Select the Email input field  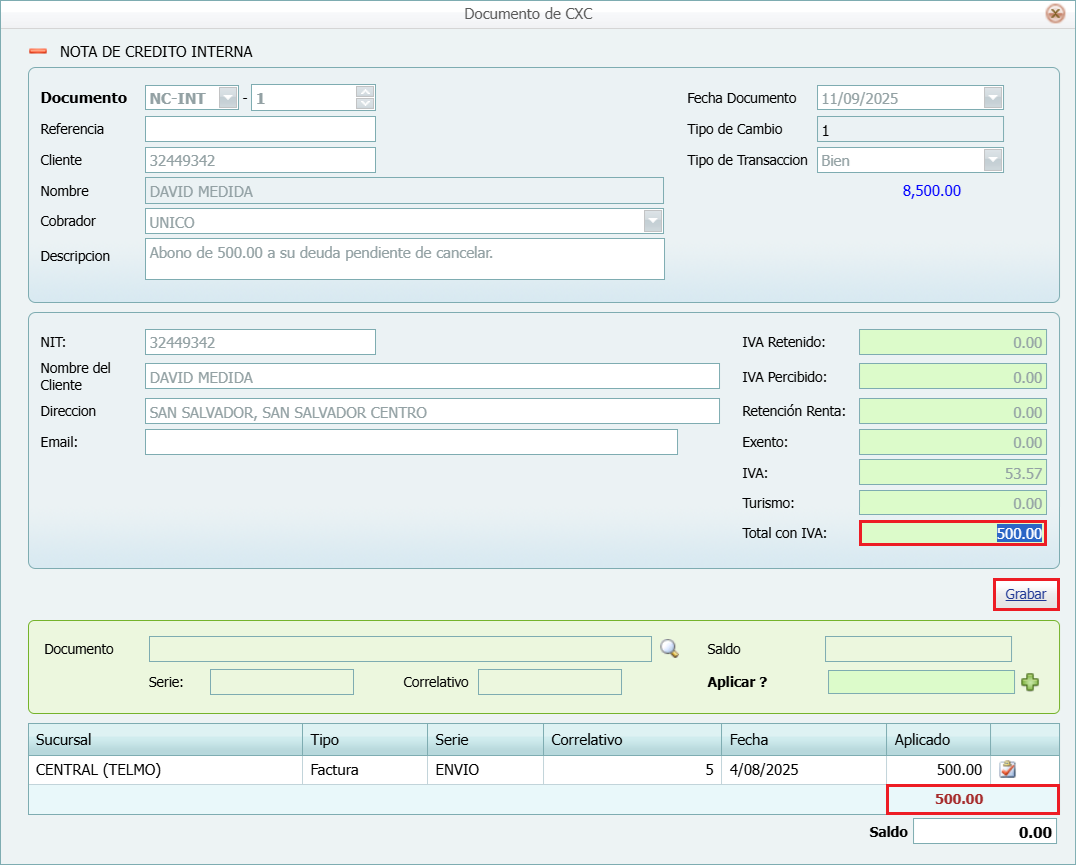410,442
